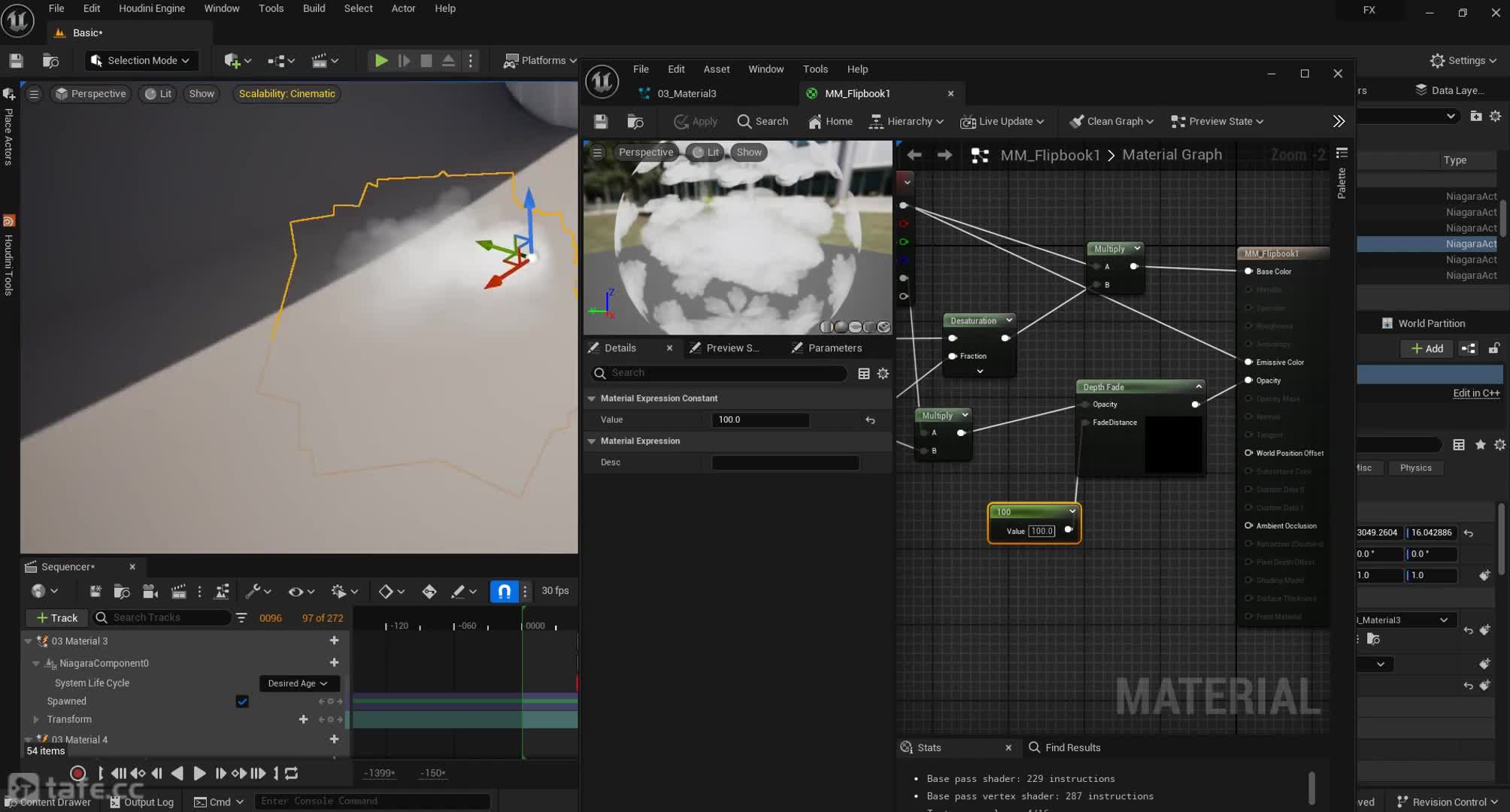Click the Search Tracks field

coord(161,618)
